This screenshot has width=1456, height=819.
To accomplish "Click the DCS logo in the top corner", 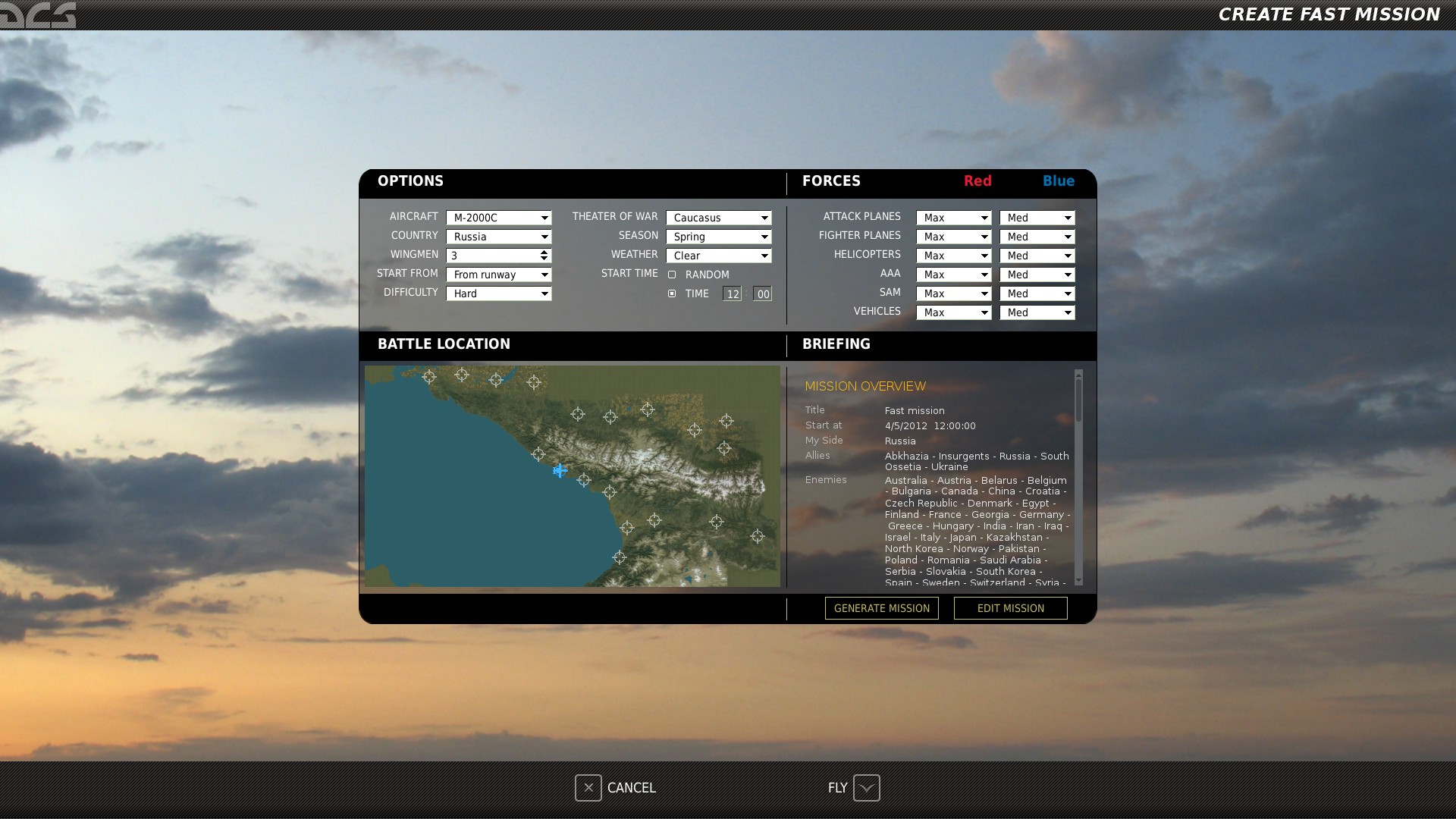I will [38, 14].
